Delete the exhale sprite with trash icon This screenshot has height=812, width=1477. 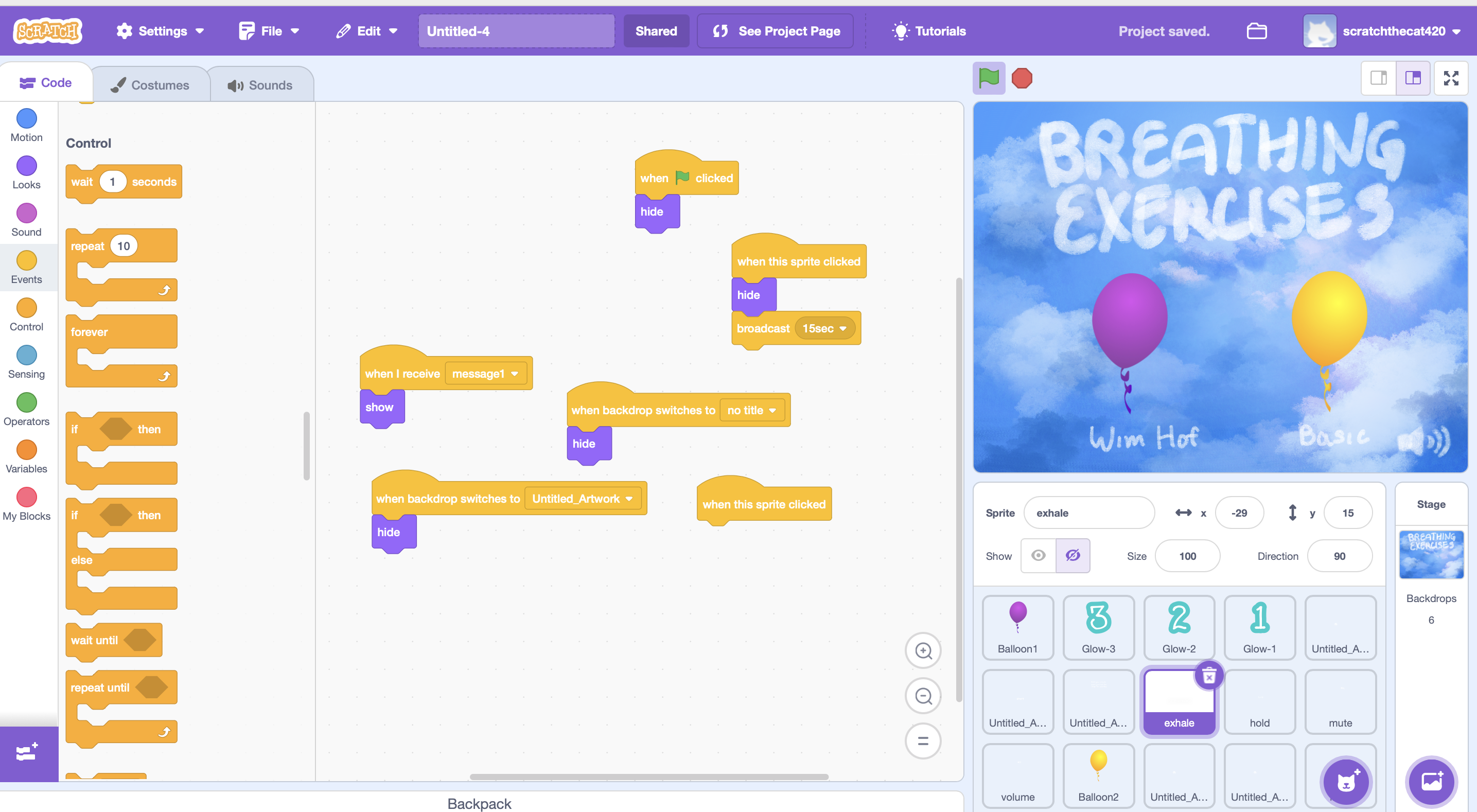point(1209,676)
